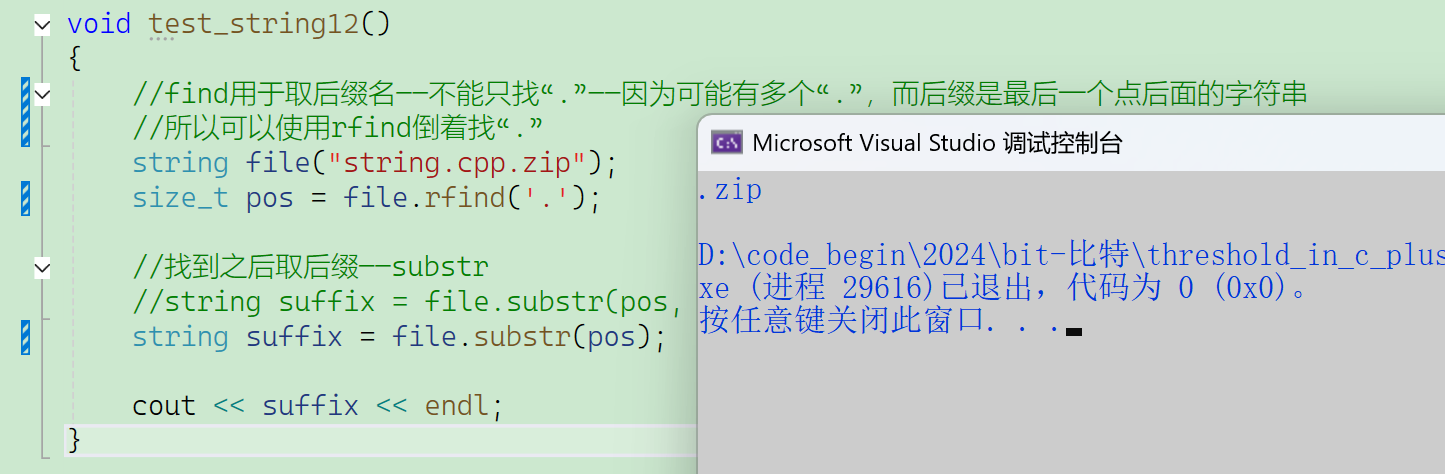Viewport: 1445px width, 474px height.
Task: Click the .zip output in the console
Action: pyautogui.click(x=731, y=190)
